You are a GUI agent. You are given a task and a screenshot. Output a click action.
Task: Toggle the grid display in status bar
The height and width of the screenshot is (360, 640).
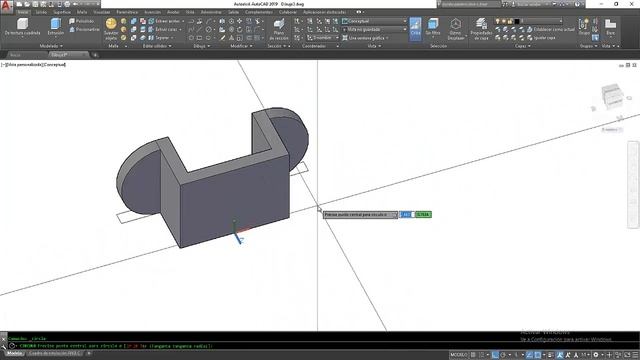[x=473, y=355]
